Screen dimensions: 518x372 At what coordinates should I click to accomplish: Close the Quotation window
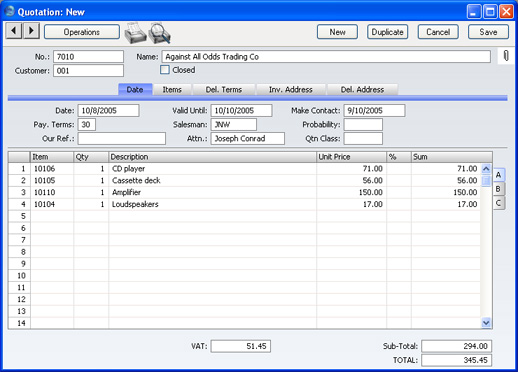(x=506, y=12)
